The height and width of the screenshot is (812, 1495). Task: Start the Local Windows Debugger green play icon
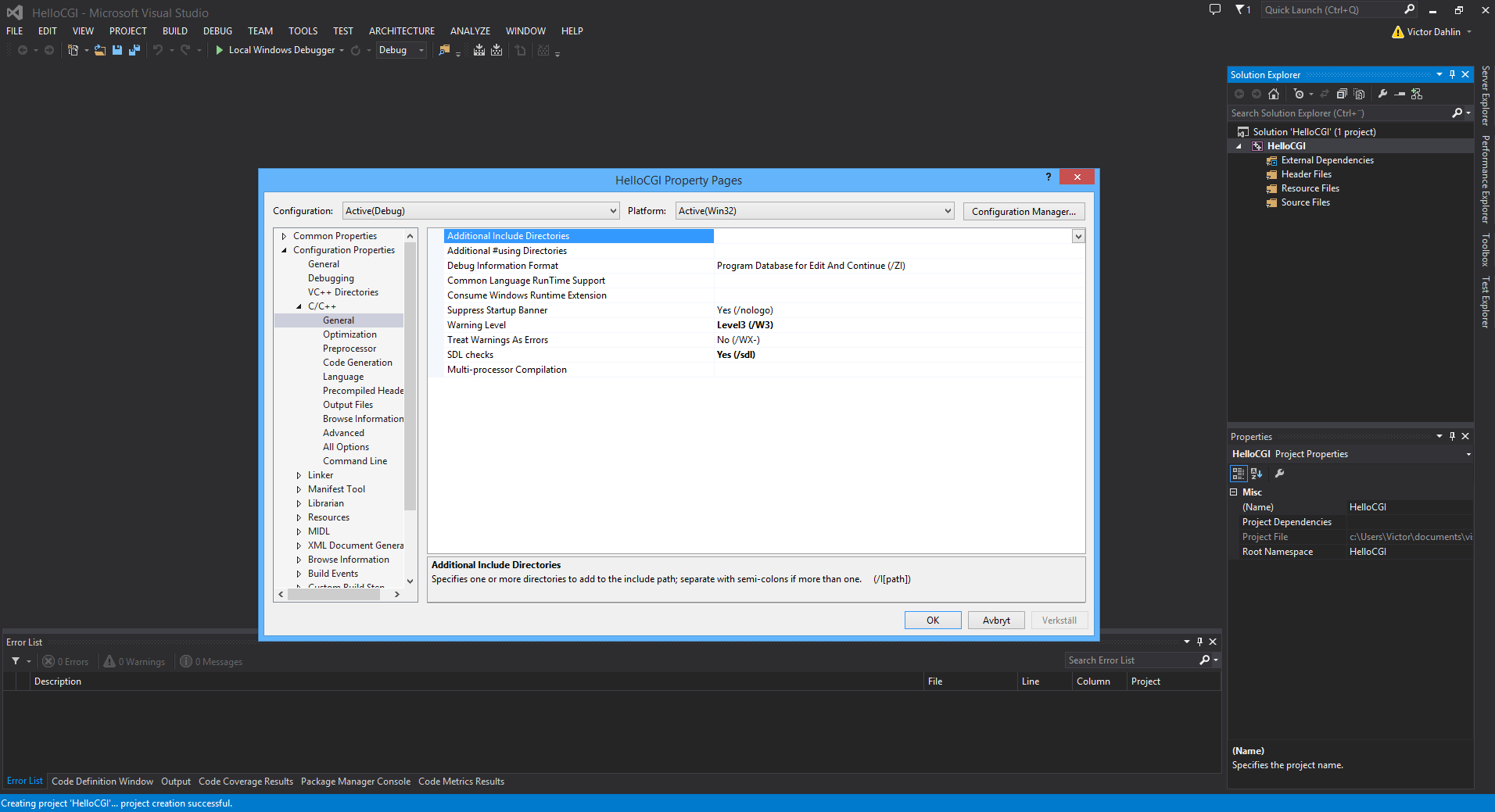(220, 50)
